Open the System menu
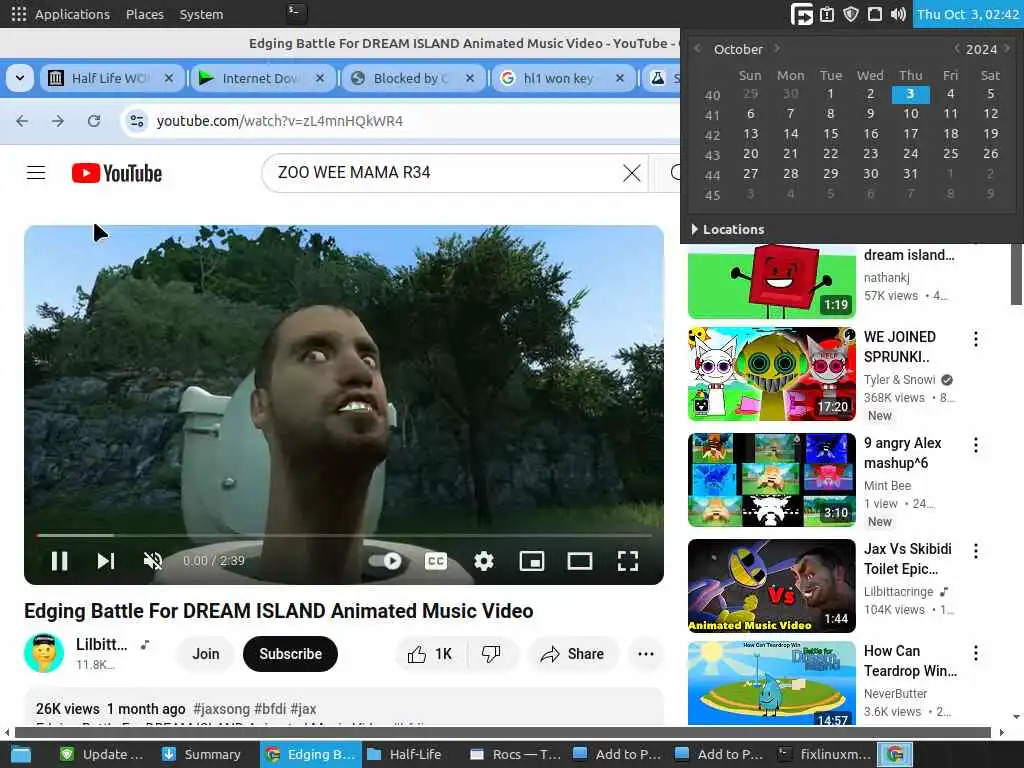 (201, 14)
